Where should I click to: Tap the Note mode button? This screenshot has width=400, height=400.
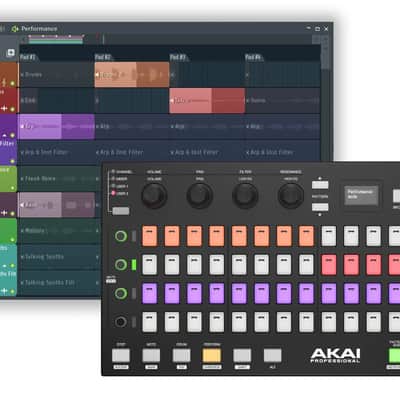(151, 355)
